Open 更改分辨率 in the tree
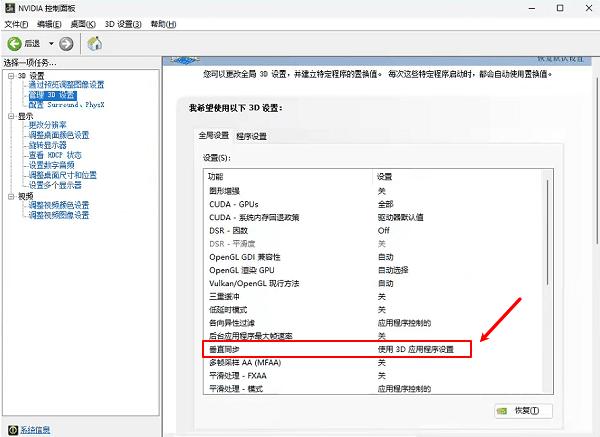 pyautogui.click(x=47, y=125)
